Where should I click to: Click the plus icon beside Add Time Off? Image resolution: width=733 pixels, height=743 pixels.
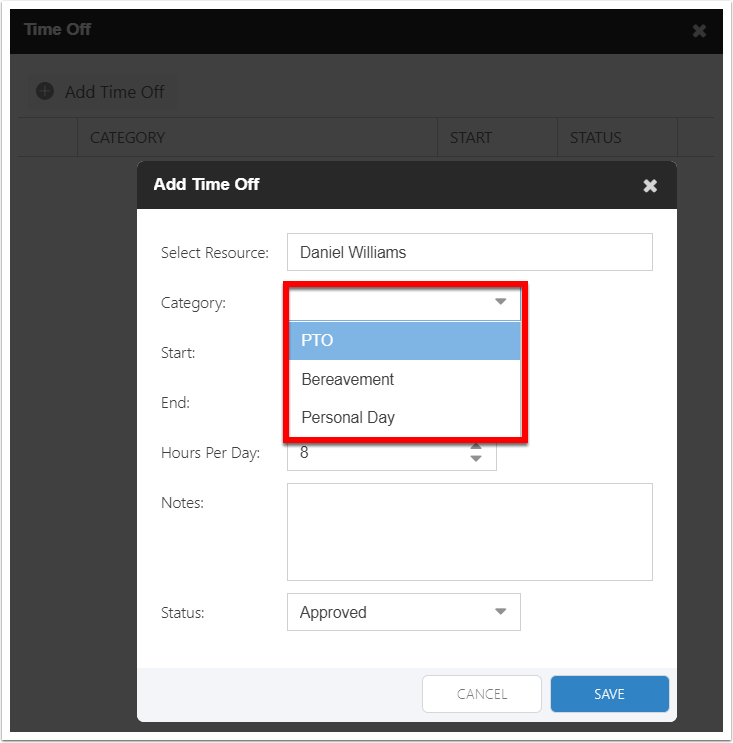click(45, 91)
